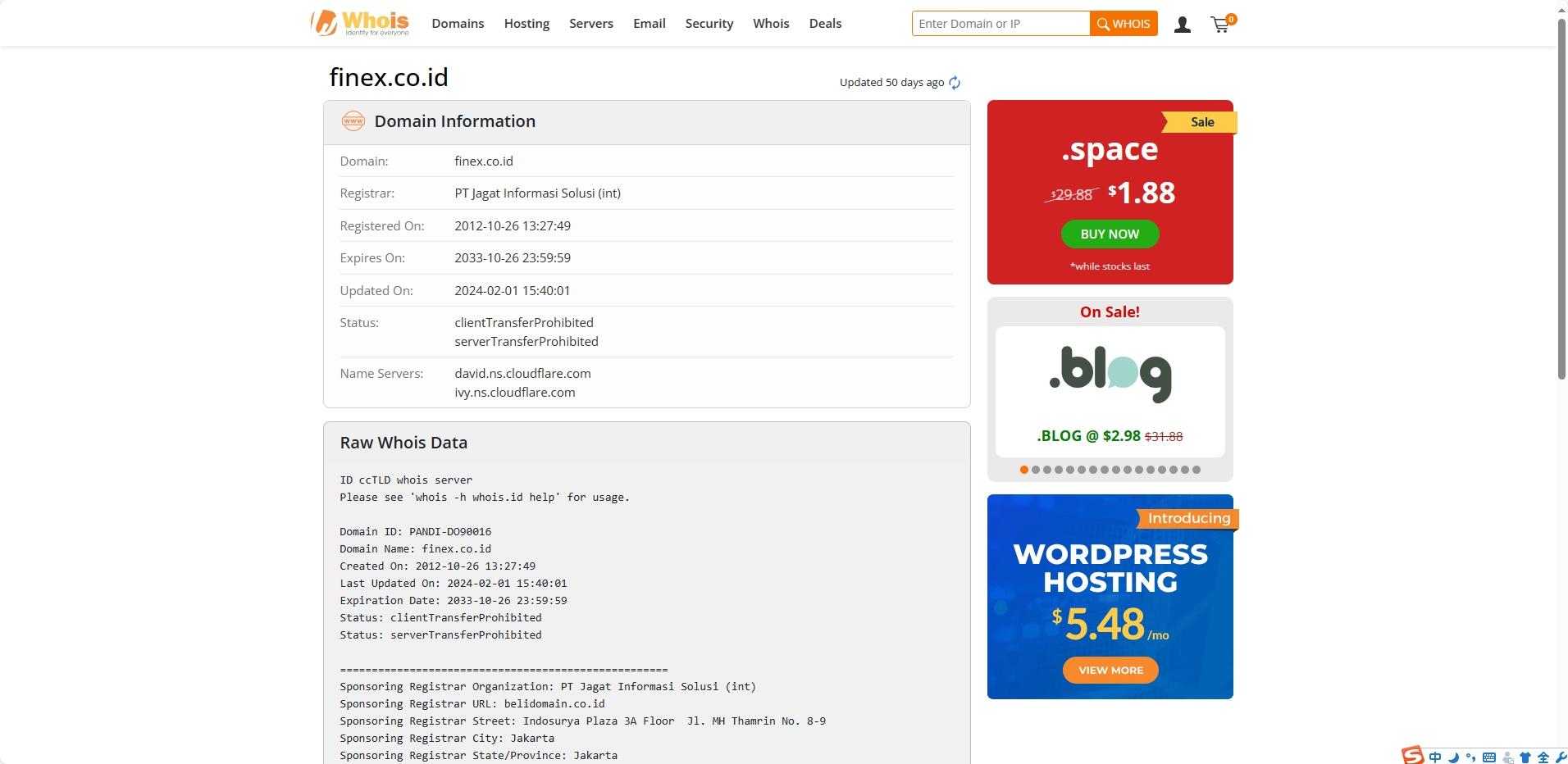Open the IME wrench settings icon

1561,757
